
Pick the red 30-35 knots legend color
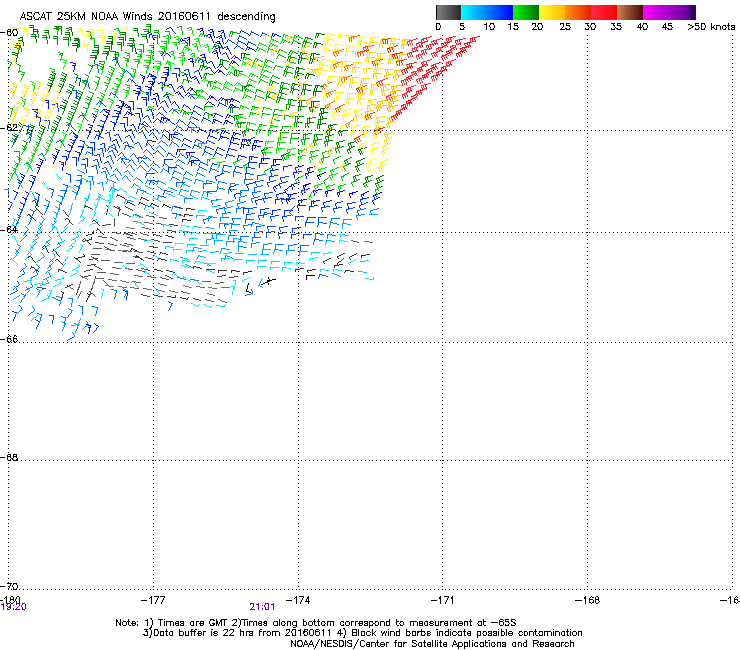[x=604, y=12]
